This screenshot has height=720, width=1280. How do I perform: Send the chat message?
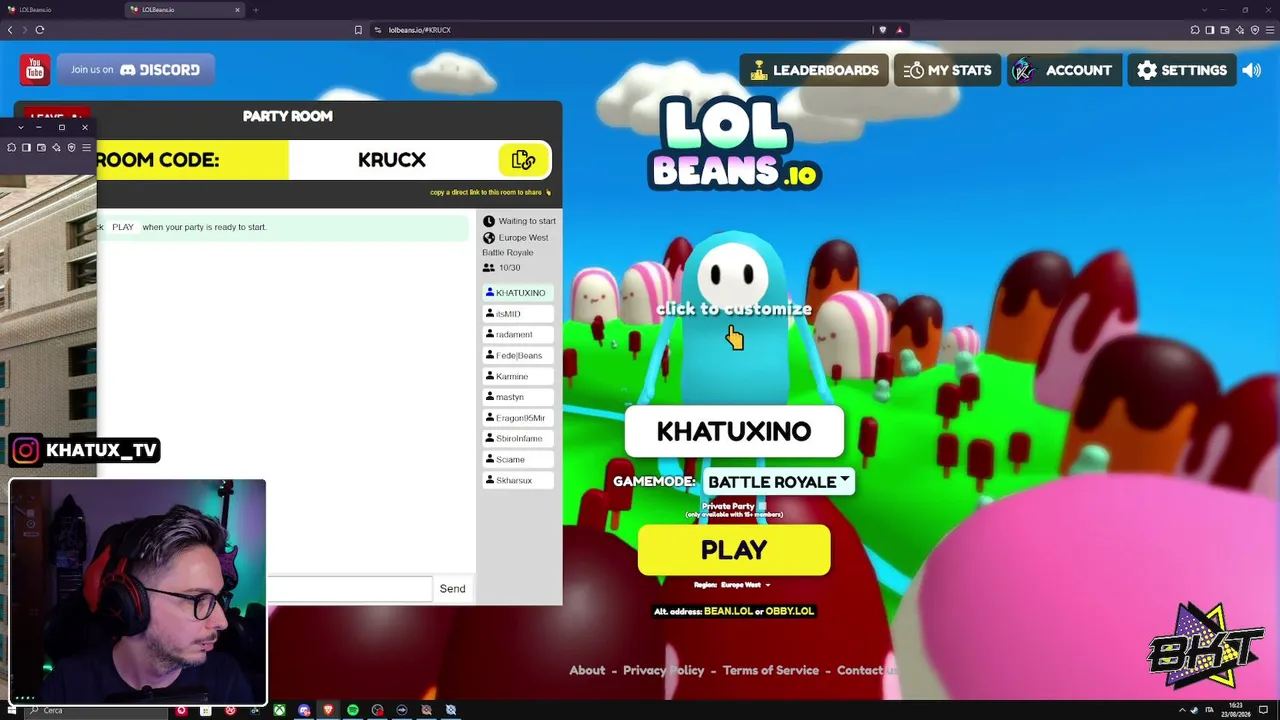(452, 589)
